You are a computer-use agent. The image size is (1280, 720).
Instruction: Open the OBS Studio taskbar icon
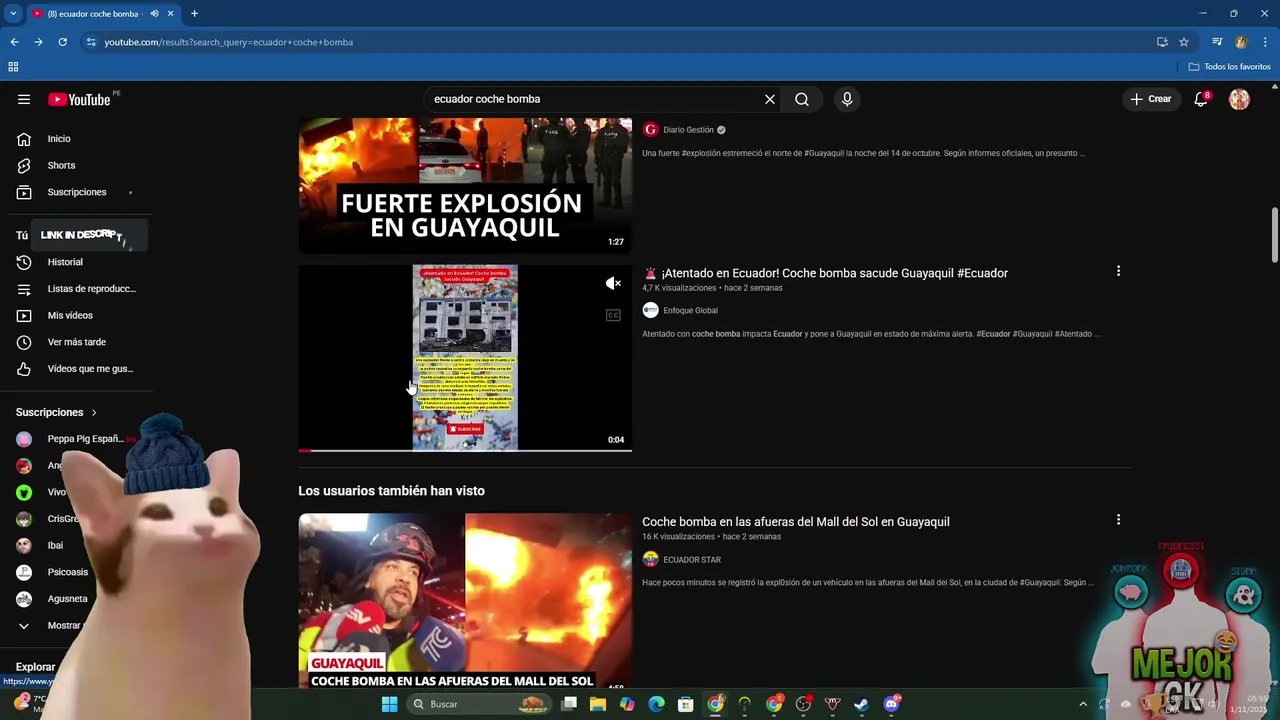click(x=803, y=704)
